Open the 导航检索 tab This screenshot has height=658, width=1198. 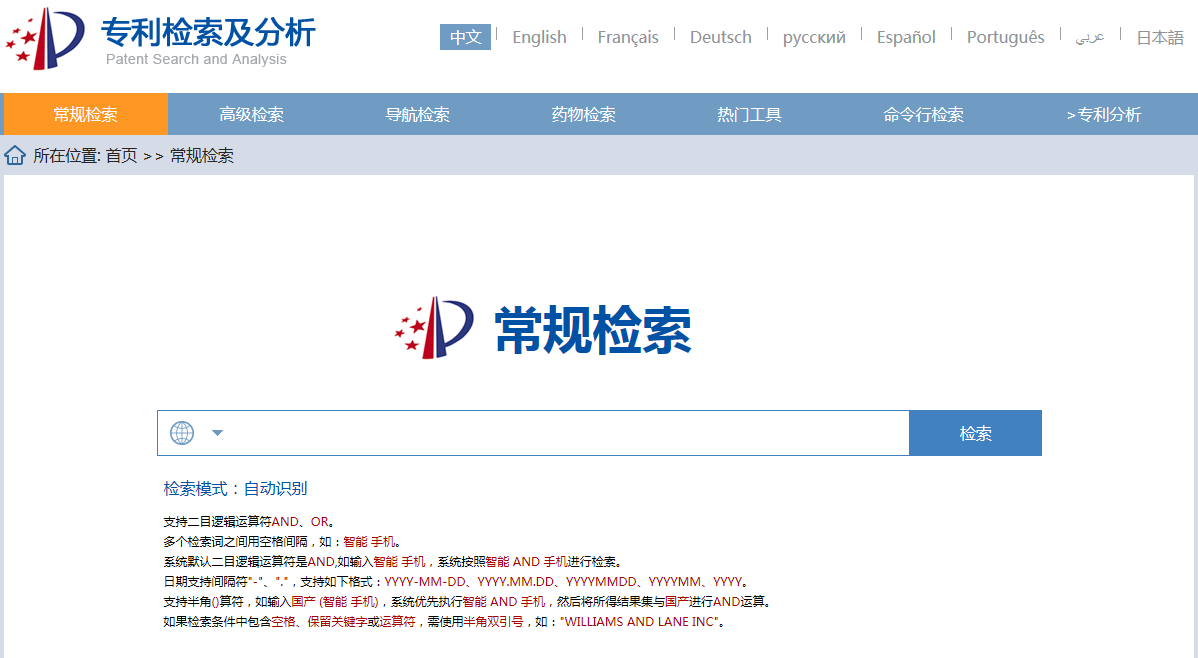[x=417, y=115]
